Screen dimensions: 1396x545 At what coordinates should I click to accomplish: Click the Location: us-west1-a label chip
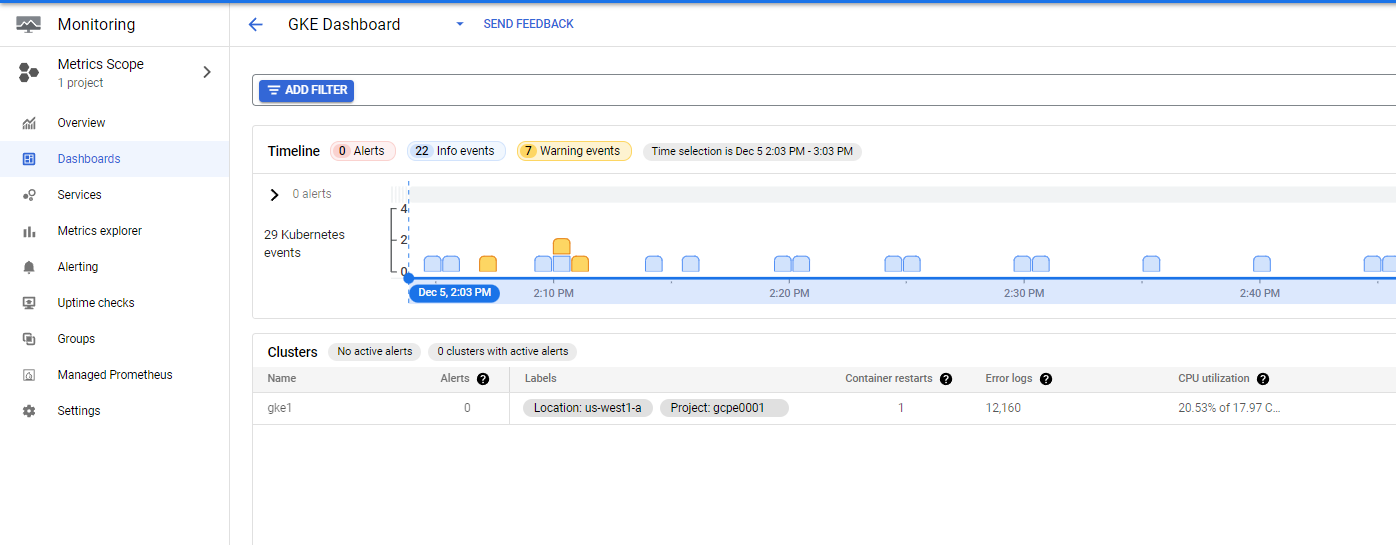click(x=588, y=408)
